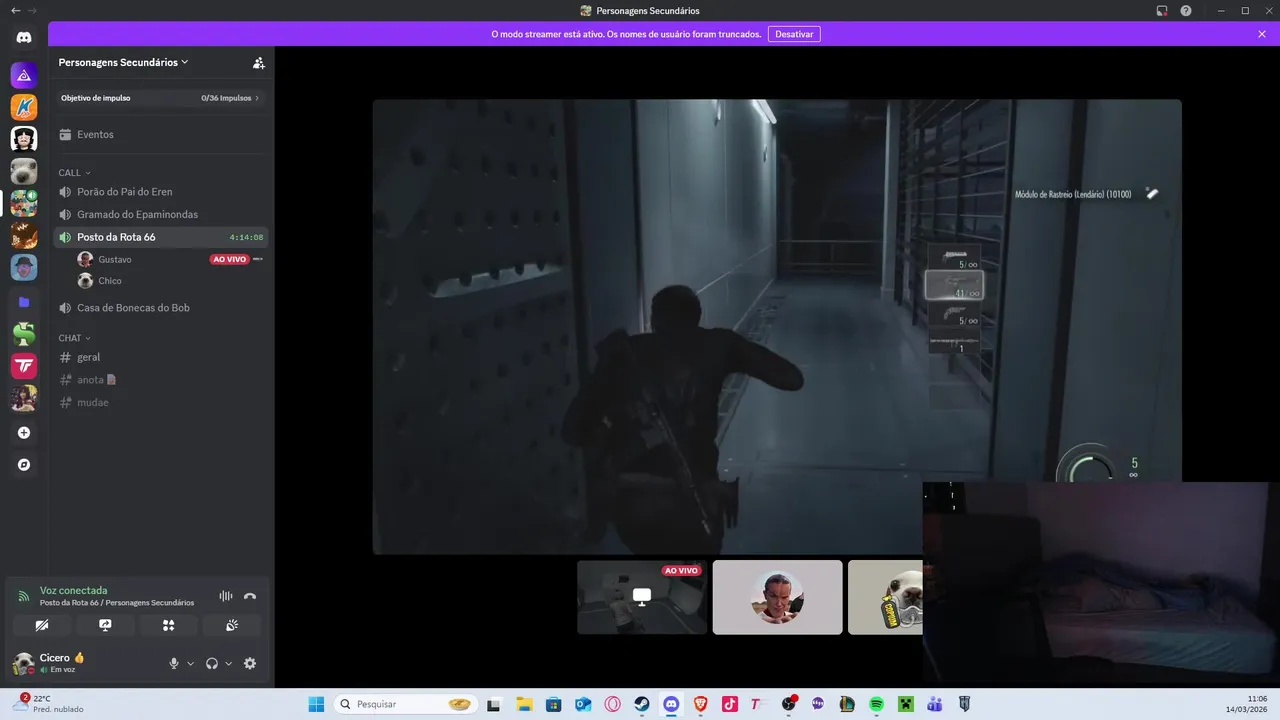The image size is (1280, 720).
Task: Open the orange K server icon
Action: 24,107
